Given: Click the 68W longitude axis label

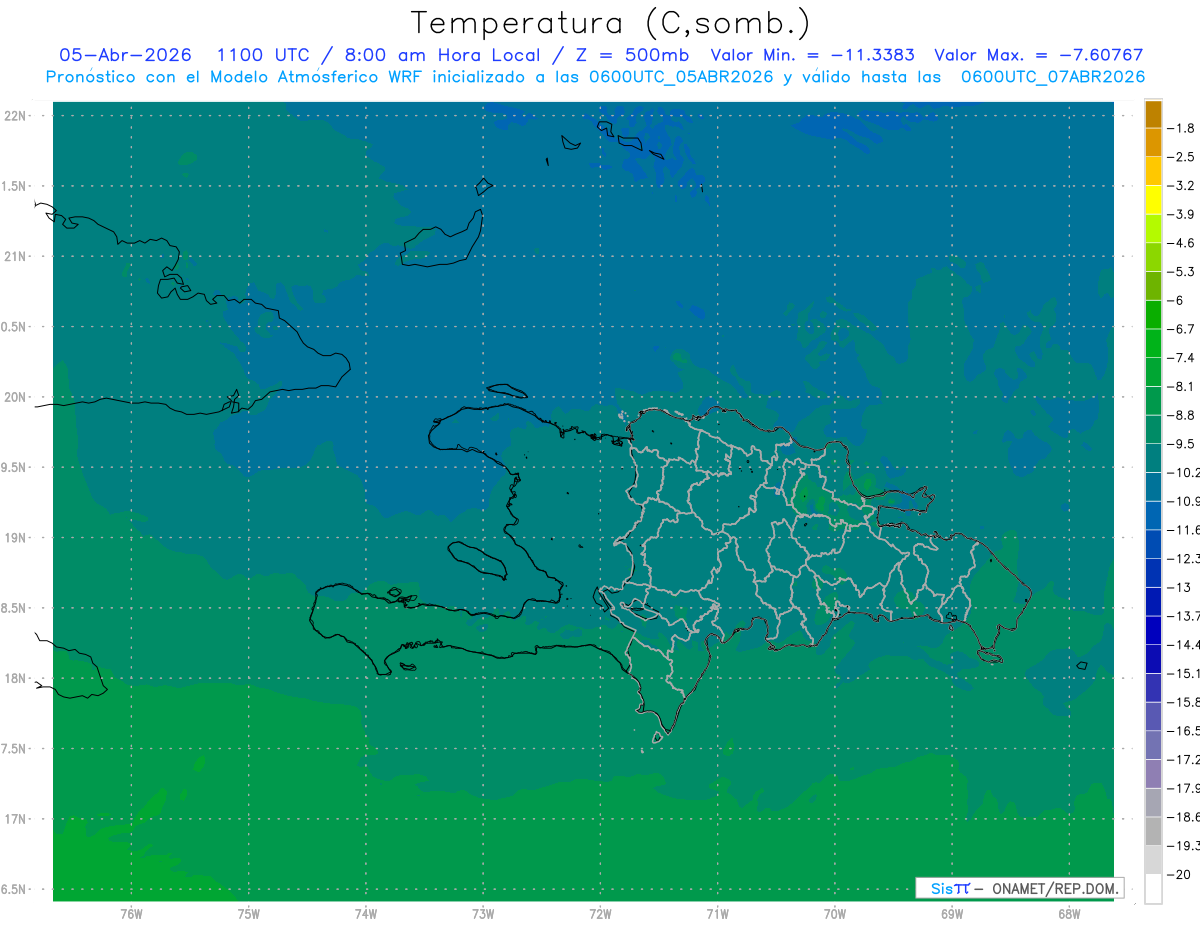Looking at the screenshot, I should (1068, 914).
